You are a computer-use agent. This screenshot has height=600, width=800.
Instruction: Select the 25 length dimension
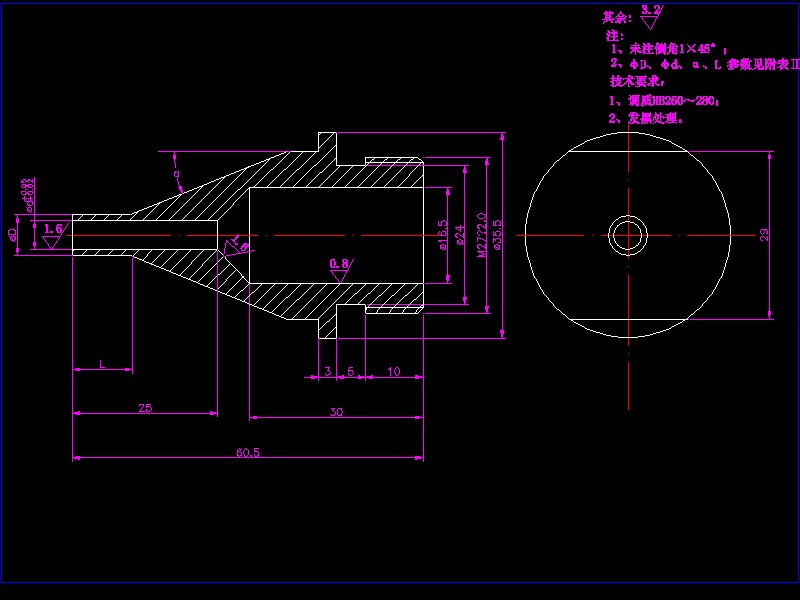(145, 408)
